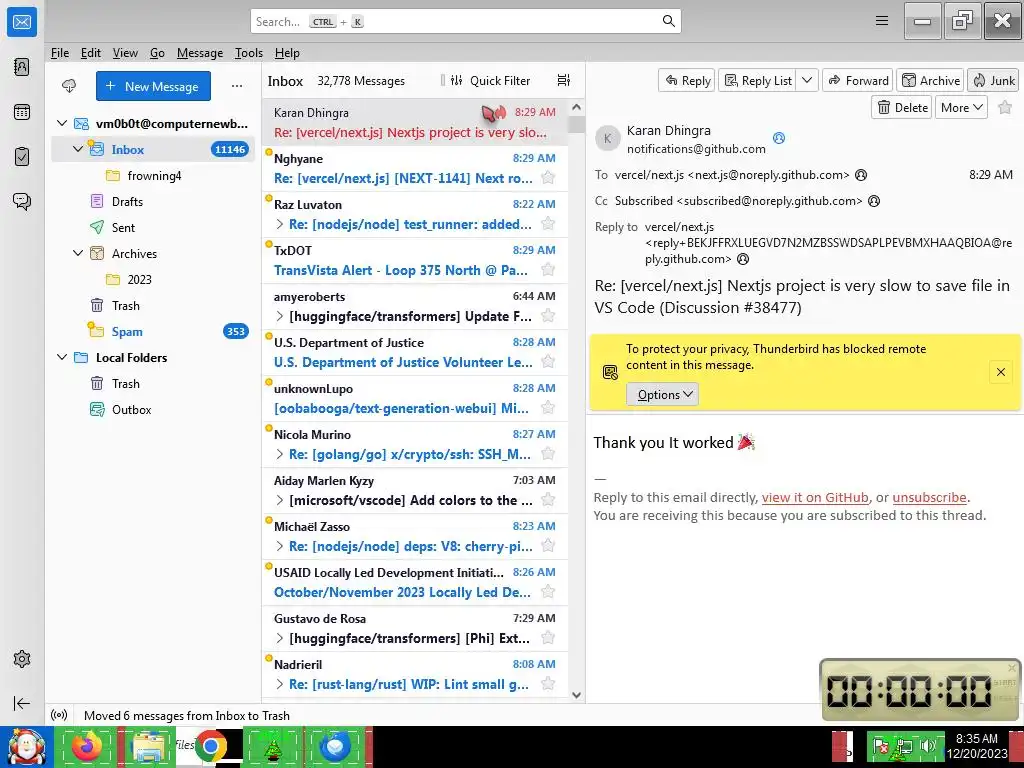Viewport: 1024px width, 768px height.
Task: Open the Chat space
Action: [22, 201]
